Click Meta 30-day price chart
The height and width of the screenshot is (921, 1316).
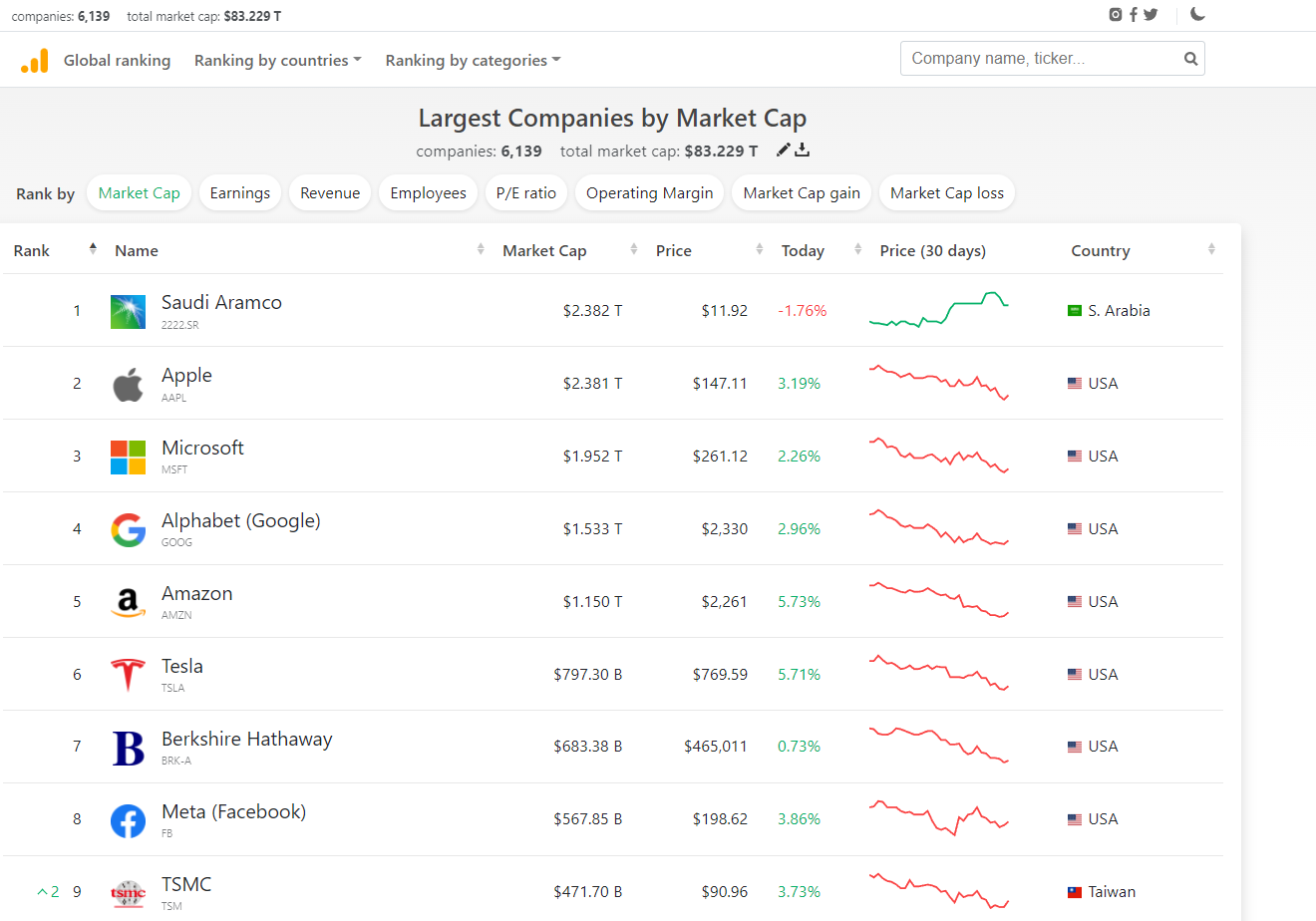tap(939, 818)
